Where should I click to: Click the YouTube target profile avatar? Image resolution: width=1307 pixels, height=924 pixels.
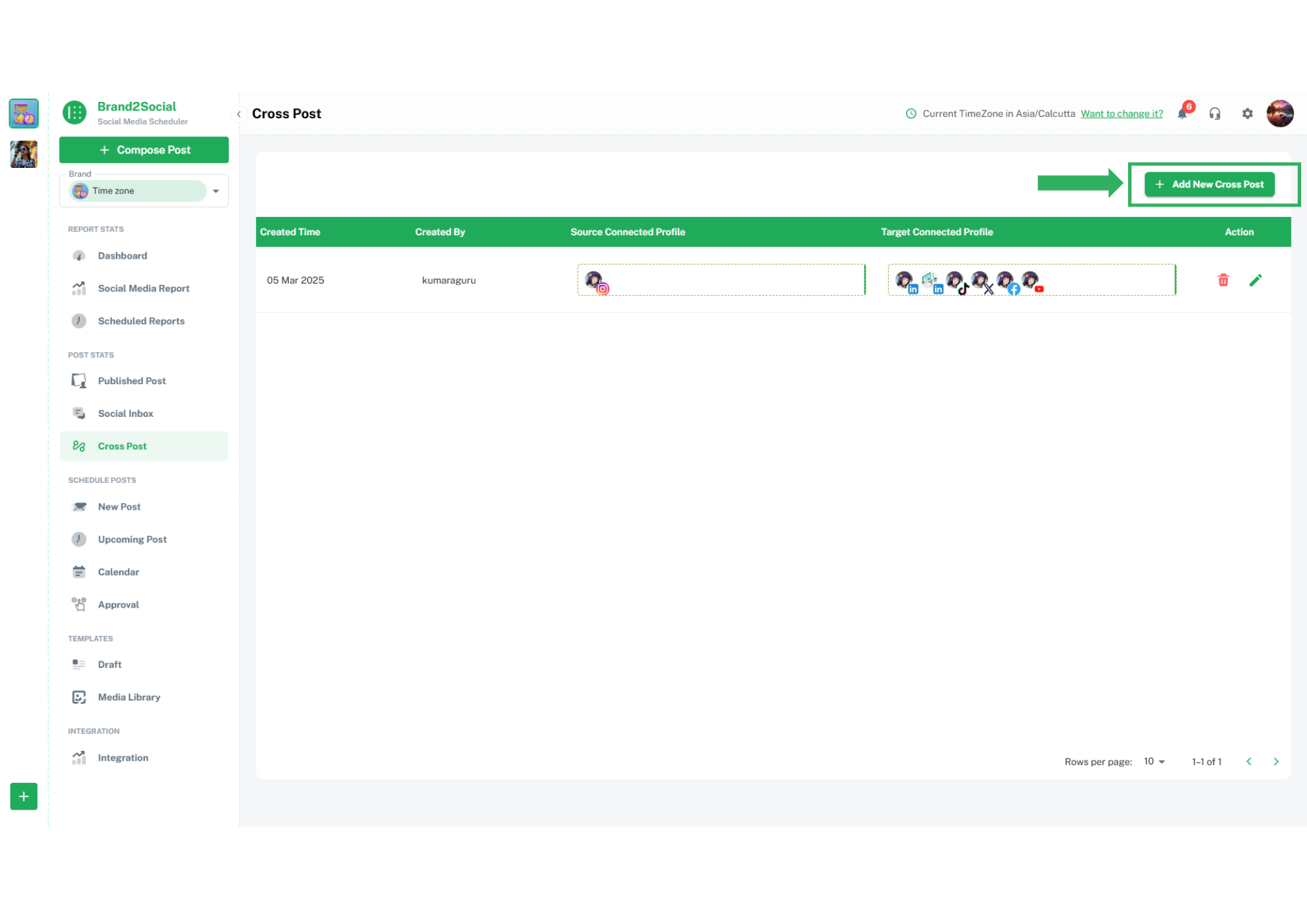pyautogui.click(x=1031, y=280)
